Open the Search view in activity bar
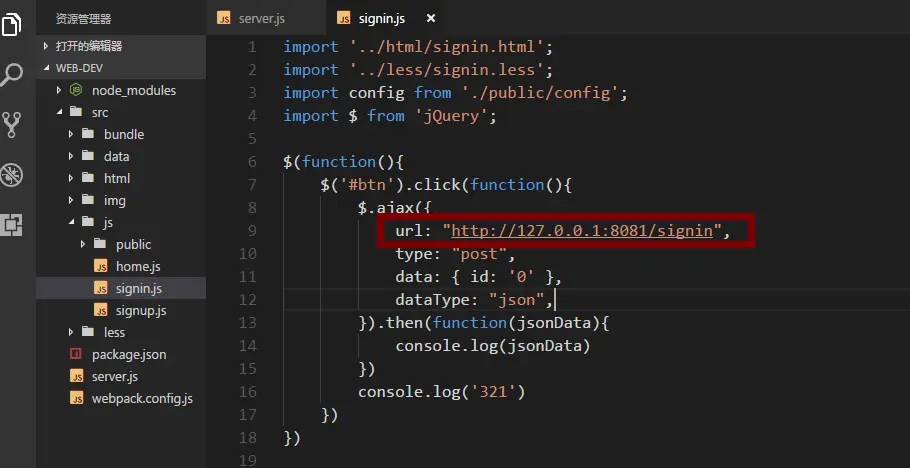The image size is (910, 468). click(x=11, y=75)
